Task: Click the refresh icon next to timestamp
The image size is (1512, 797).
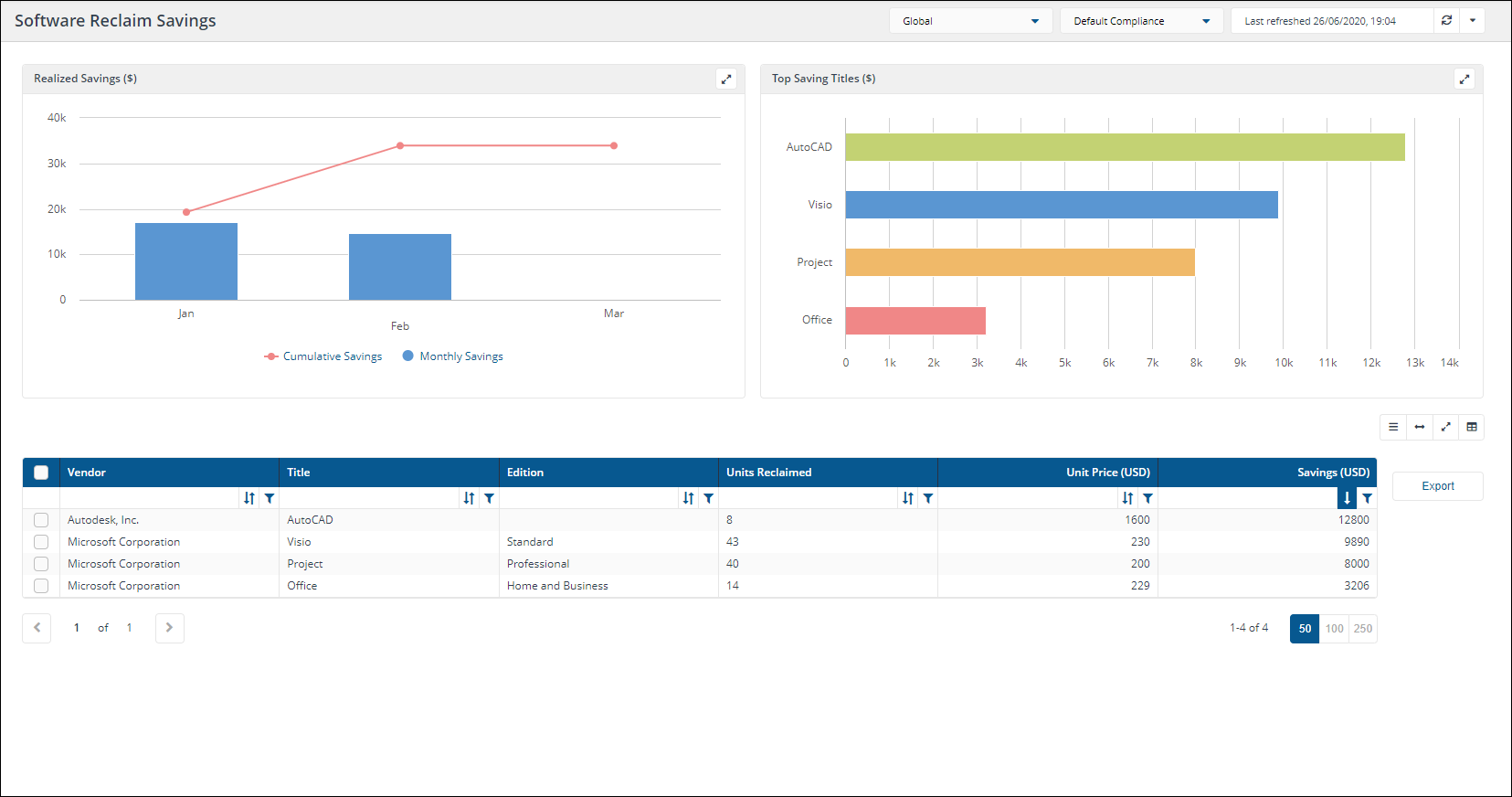Action: coord(1446,21)
